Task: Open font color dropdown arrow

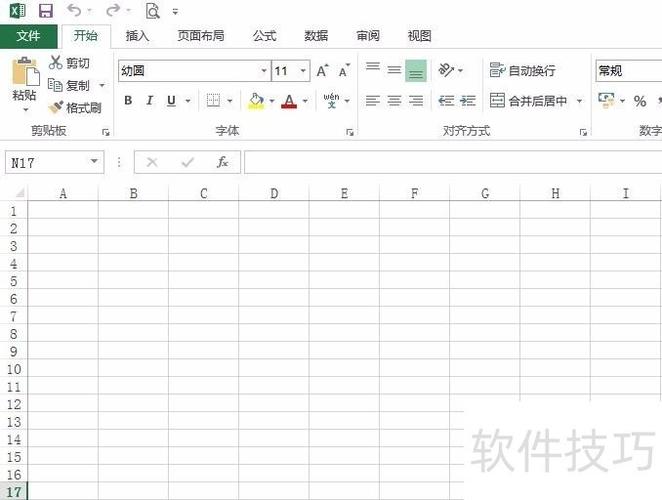Action: 305,101
